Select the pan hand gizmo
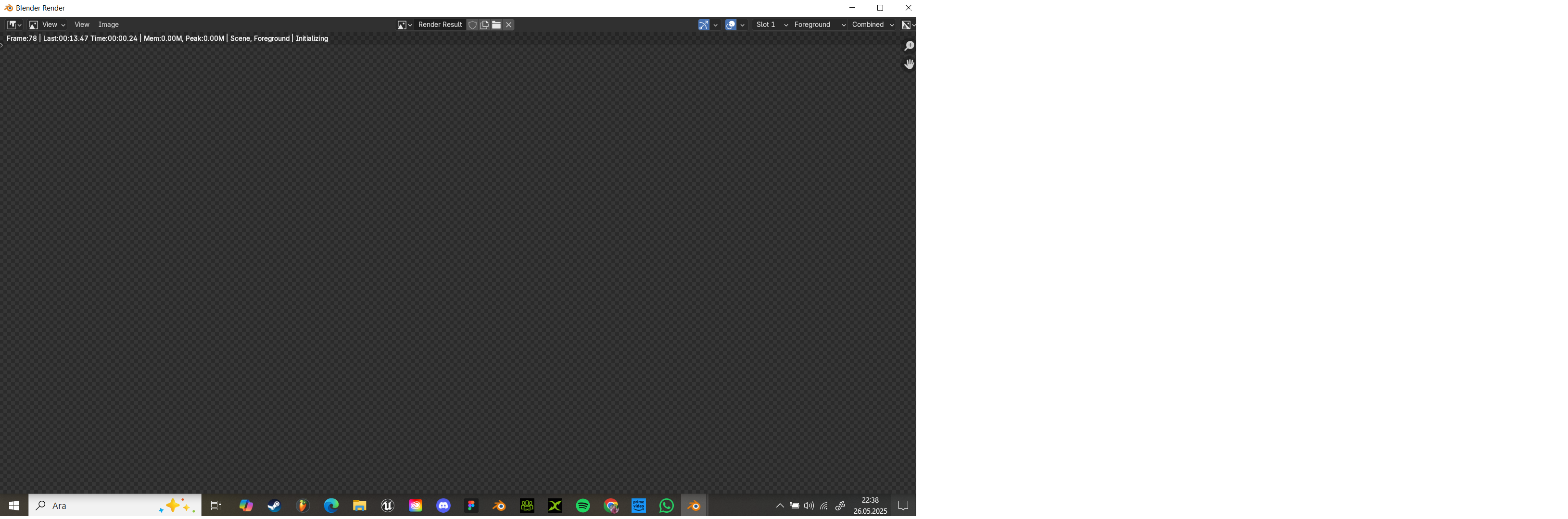The image size is (1568, 519). click(909, 64)
